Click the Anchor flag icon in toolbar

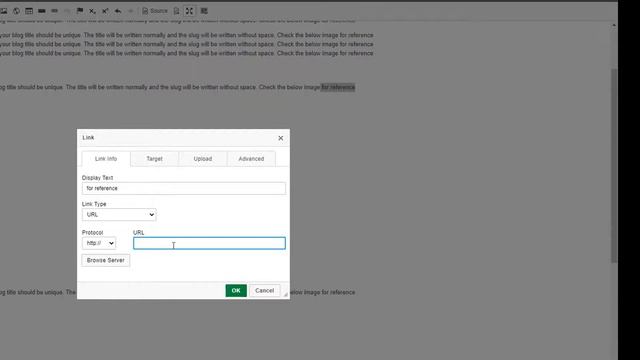[x=80, y=11]
